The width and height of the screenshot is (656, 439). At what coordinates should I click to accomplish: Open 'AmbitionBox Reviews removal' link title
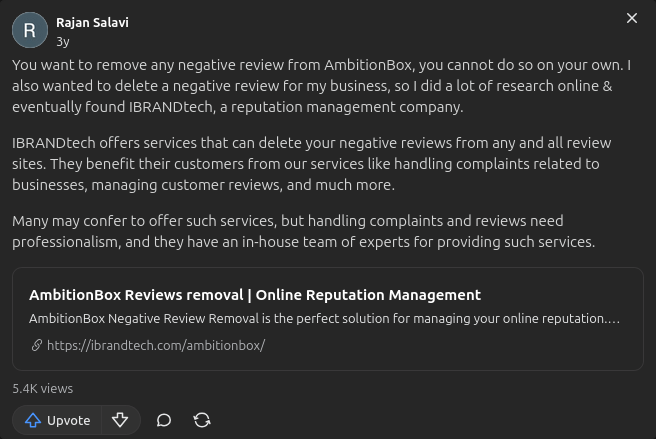[x=136, y=295]
